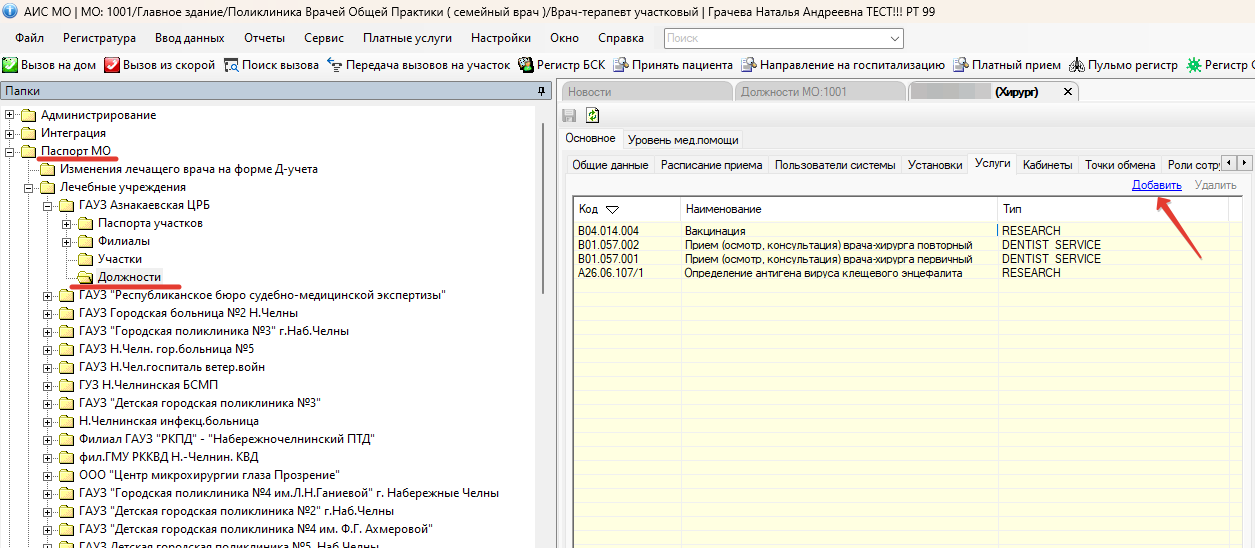1255x548 pixels.
Task: Click sort arrow on Код column
Action: [x=613, y=210]
